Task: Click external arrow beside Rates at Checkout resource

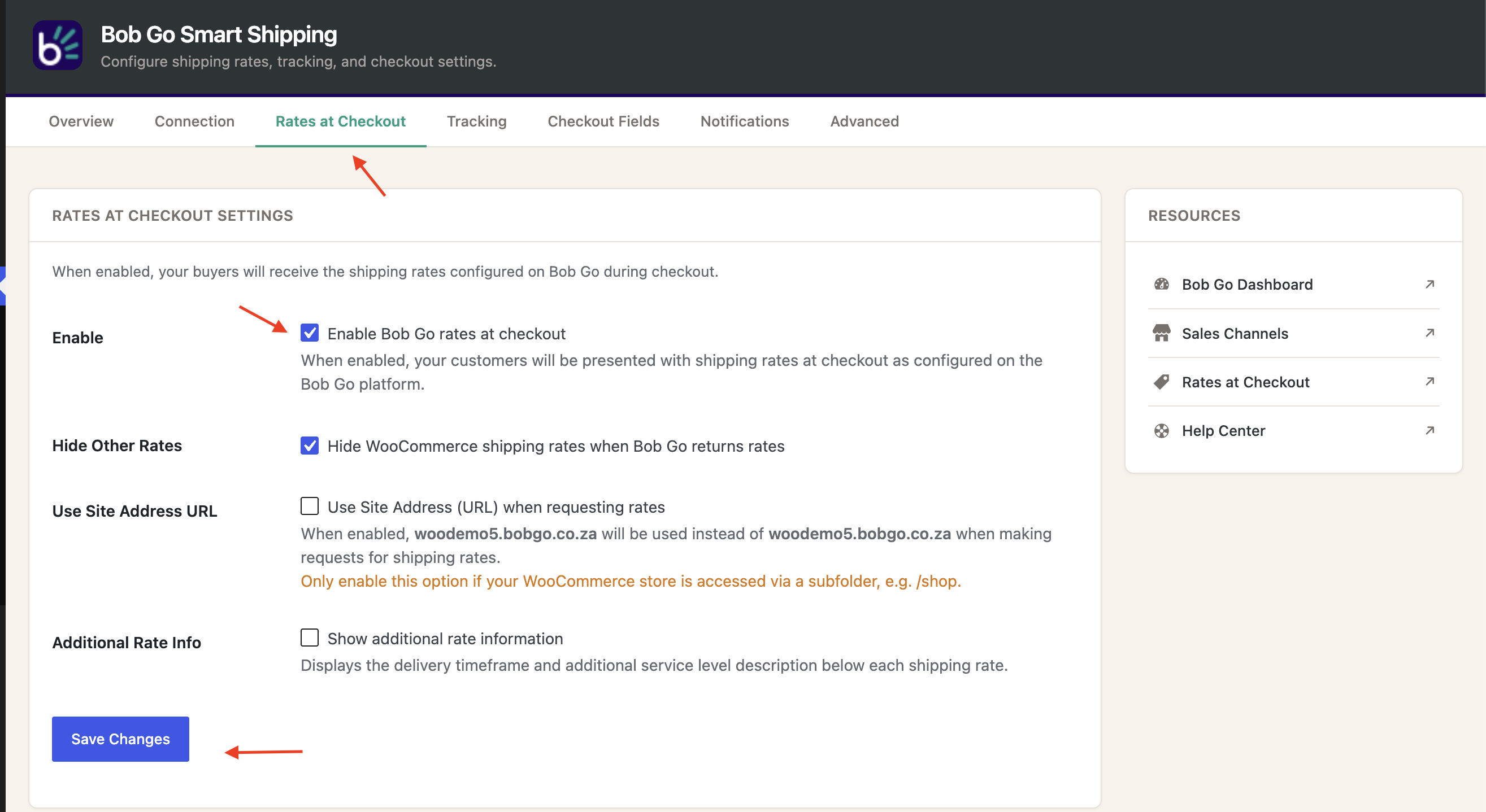Action: point(1430,381)
